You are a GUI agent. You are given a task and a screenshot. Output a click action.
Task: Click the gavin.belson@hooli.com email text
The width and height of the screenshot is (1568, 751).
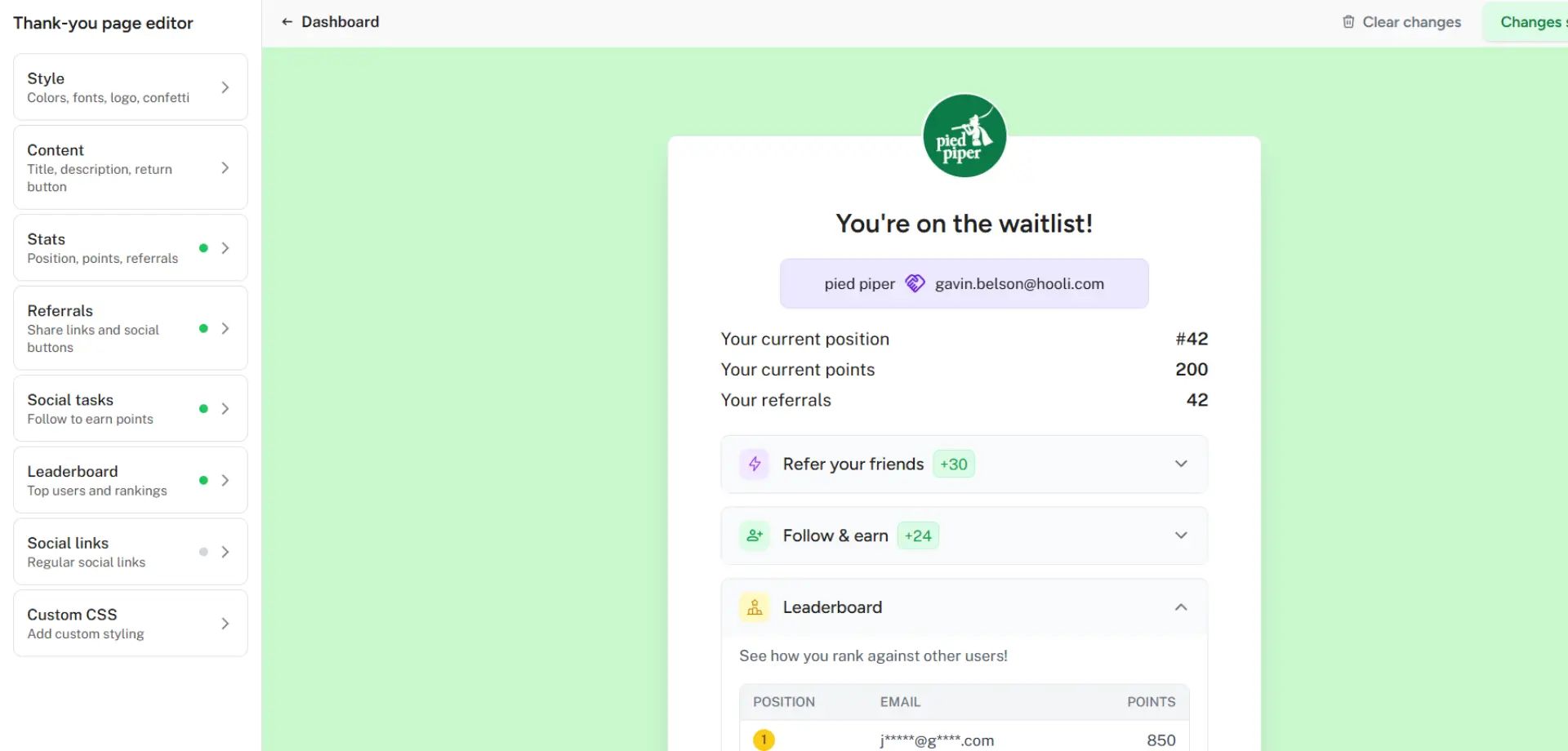pyautogui.click(x=1019, y=284)
